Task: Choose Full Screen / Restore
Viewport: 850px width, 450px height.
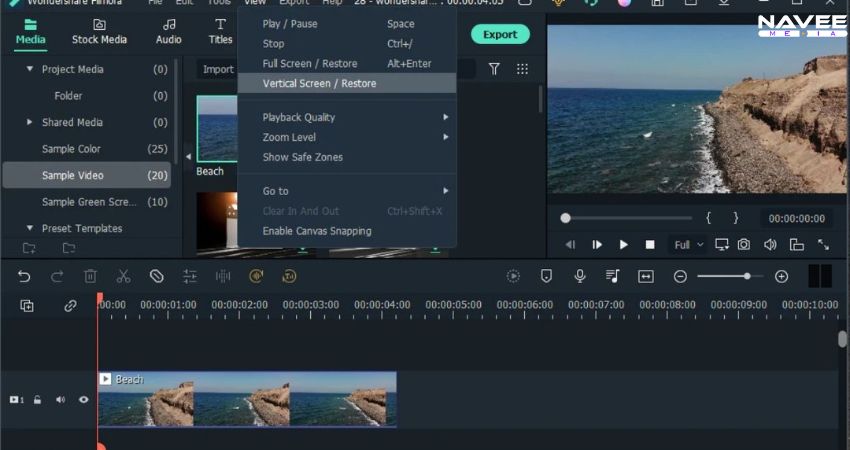Action: (x=347, y=63)
